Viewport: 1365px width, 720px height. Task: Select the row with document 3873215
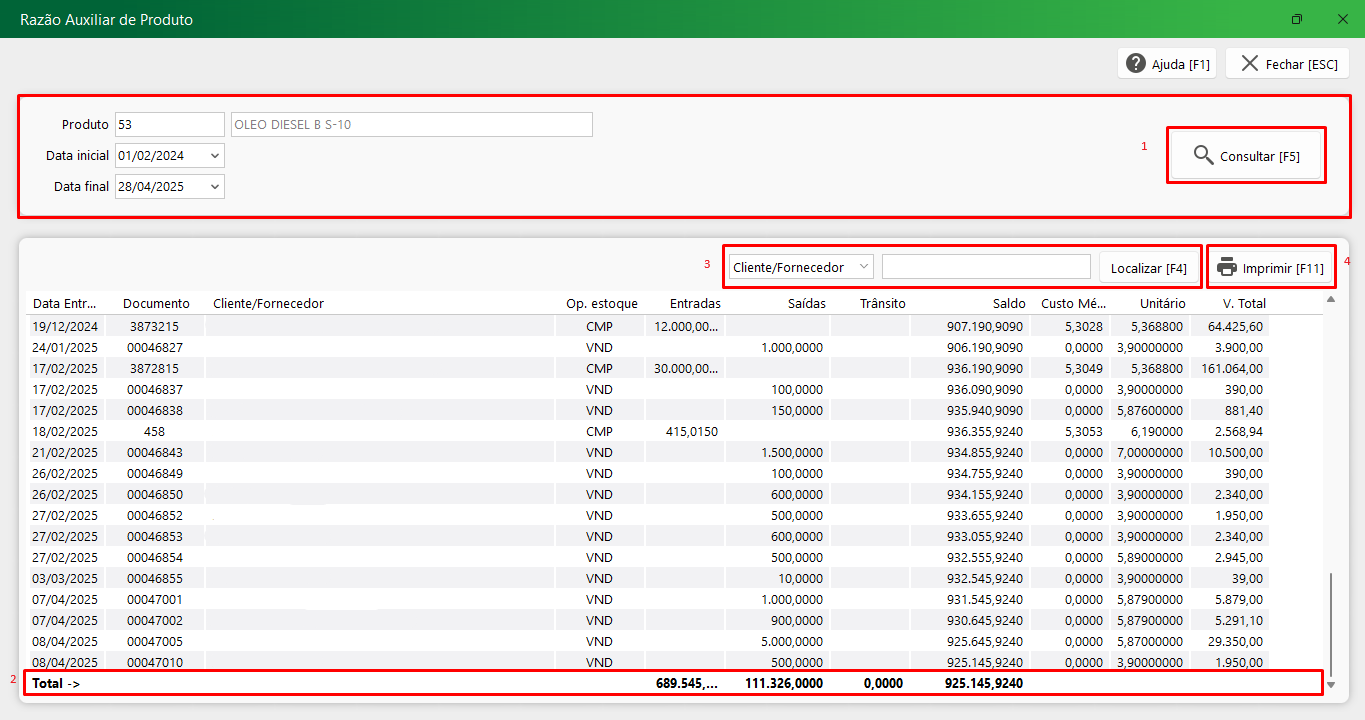pos(156,326)
